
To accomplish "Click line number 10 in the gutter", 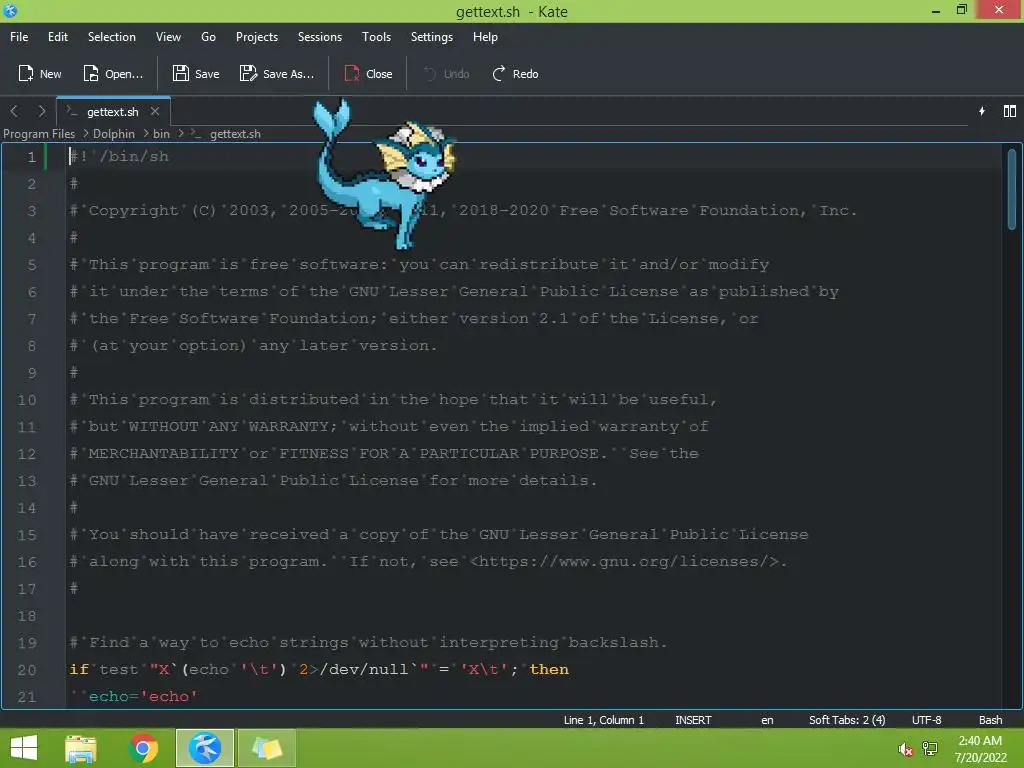I will tap(27, 400).
